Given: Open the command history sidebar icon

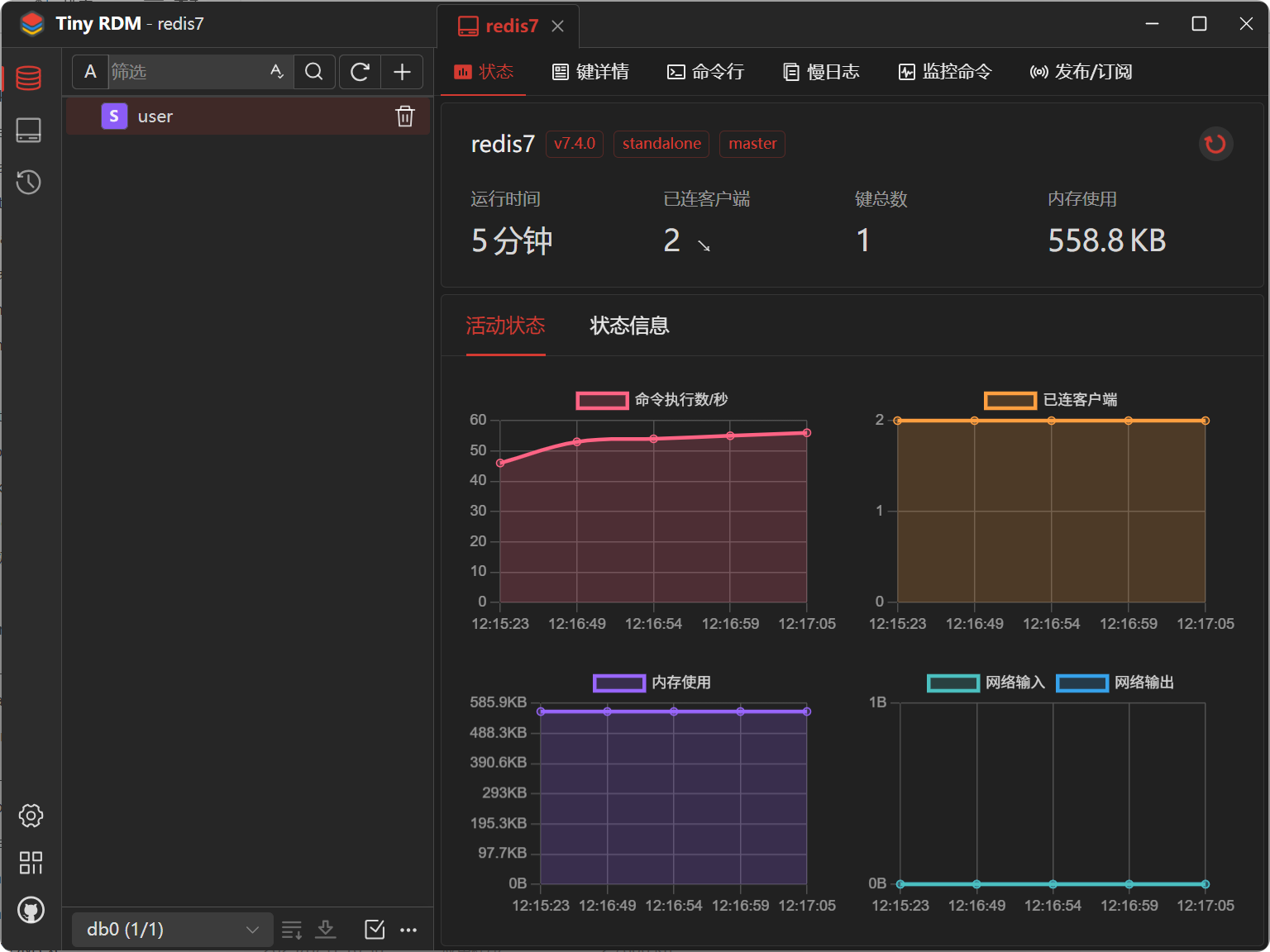Looking at the screenshot, I should [29, 182].
